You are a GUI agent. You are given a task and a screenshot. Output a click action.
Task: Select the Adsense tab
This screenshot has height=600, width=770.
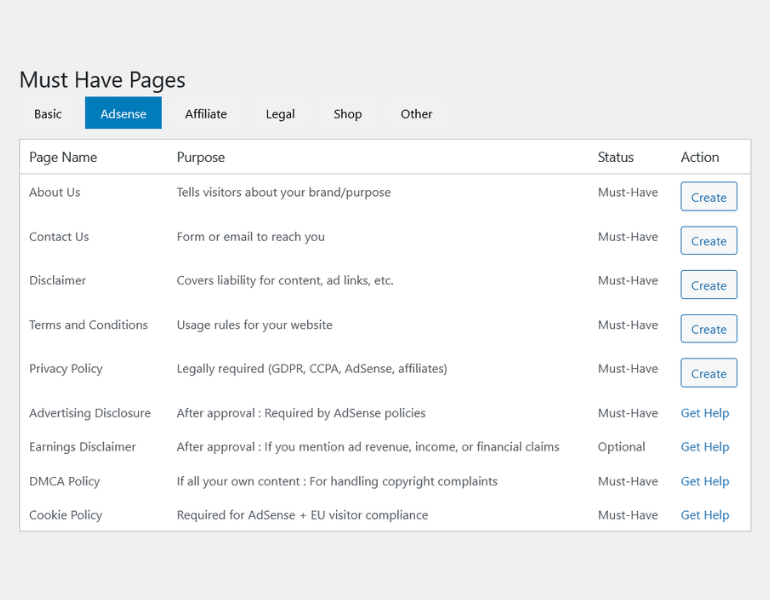[x=123, y=113]
